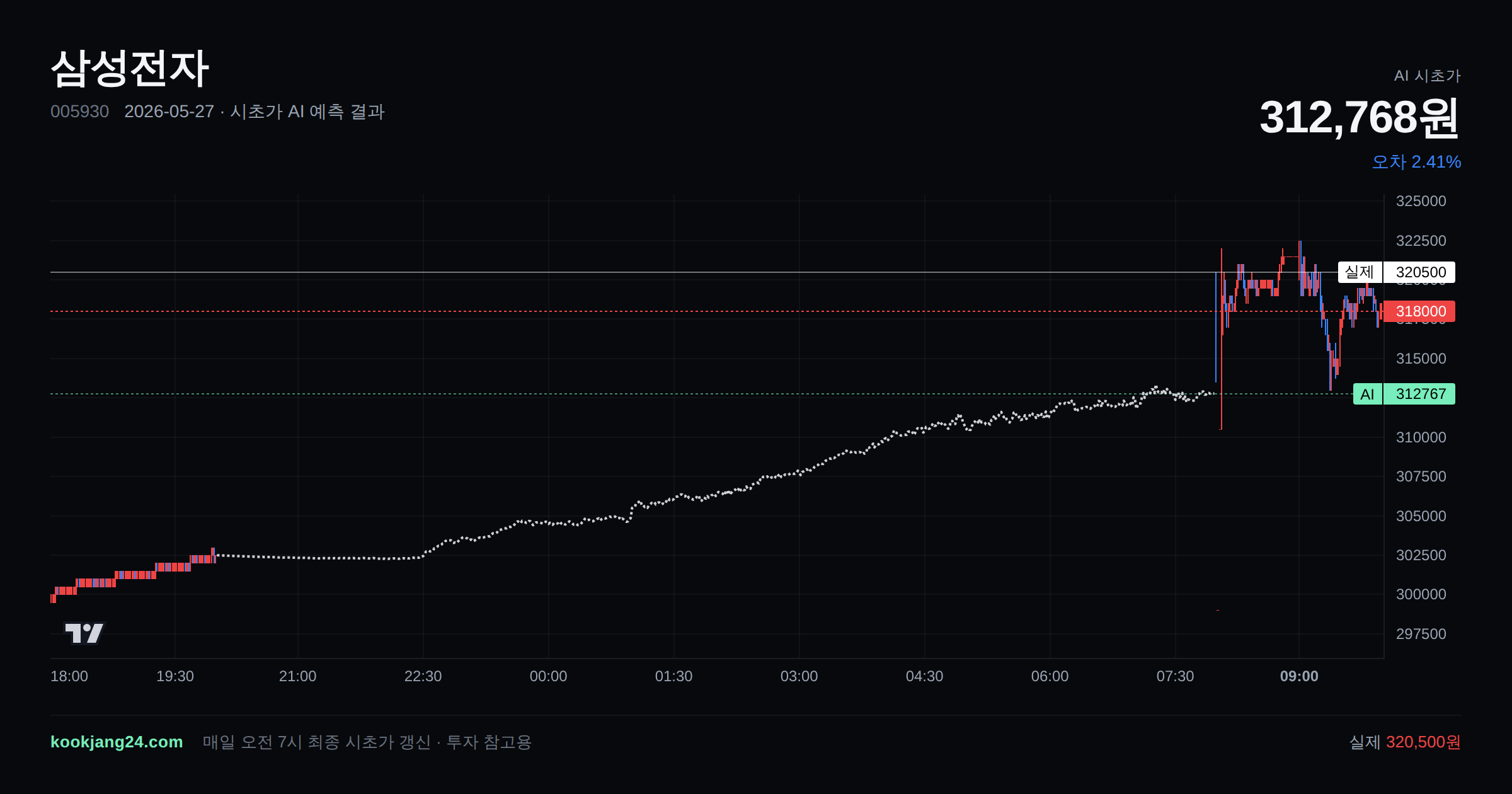This screenshot has height=794, width=1512.
Task: Click the green AI 312767 price tag
Action: (x=1404, y=394)
